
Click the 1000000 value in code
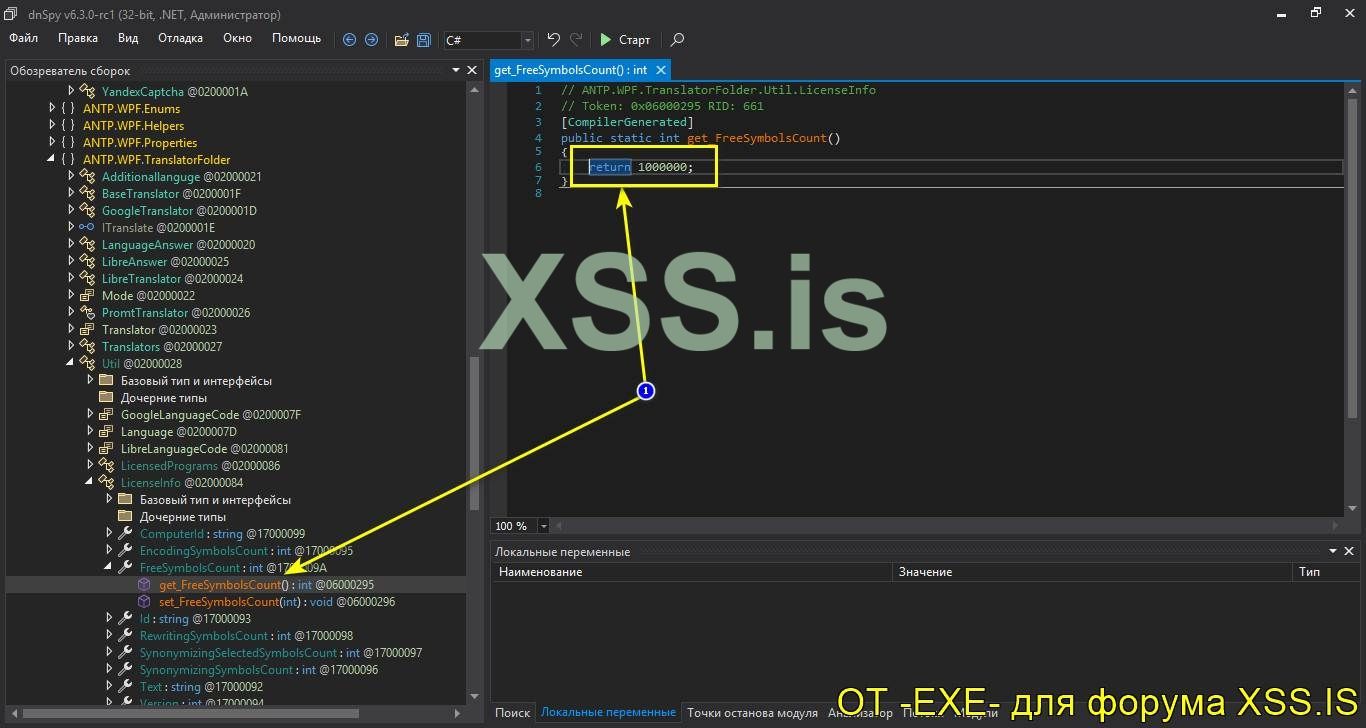(x=662, y=167)
